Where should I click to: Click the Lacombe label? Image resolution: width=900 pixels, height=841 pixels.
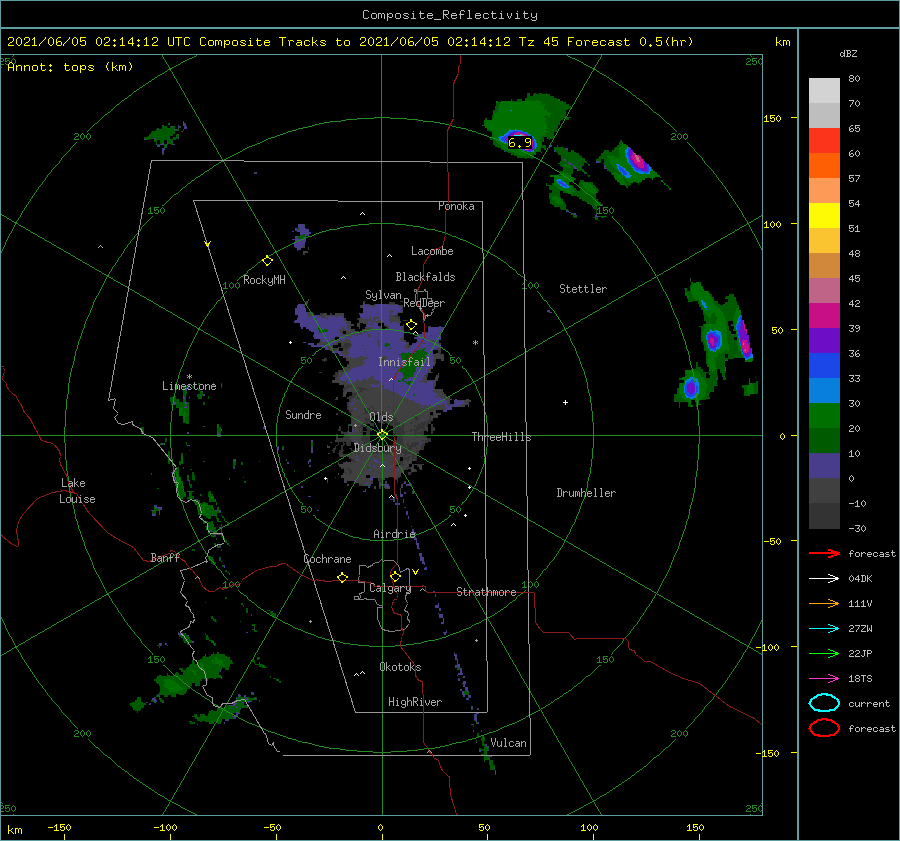pyautogui.click(x=432, y=251)
